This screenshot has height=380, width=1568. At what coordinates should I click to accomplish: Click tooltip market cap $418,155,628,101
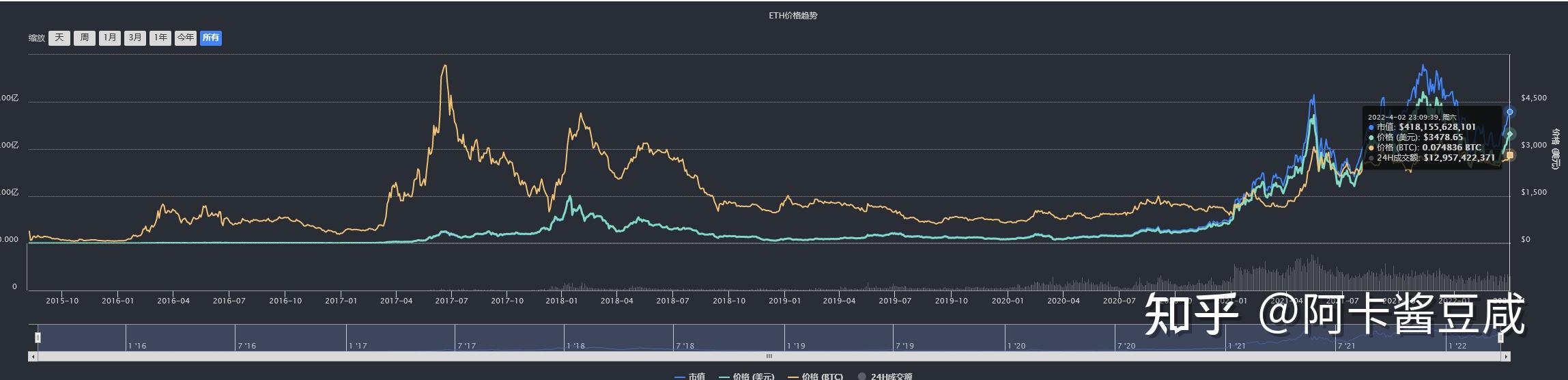click(x=1437, y=127)
